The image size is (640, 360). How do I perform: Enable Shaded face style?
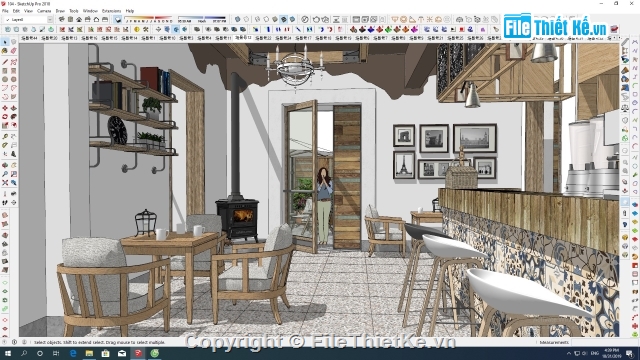pyautogui.click(x=275, y=19)
